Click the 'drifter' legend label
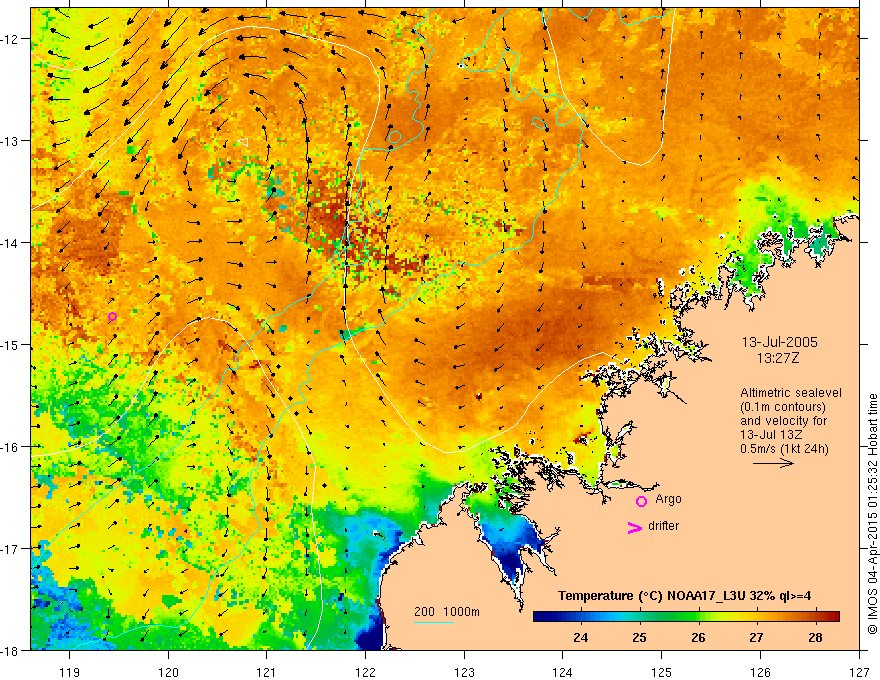Screen dimensions: 880x680 click(663, 526)
